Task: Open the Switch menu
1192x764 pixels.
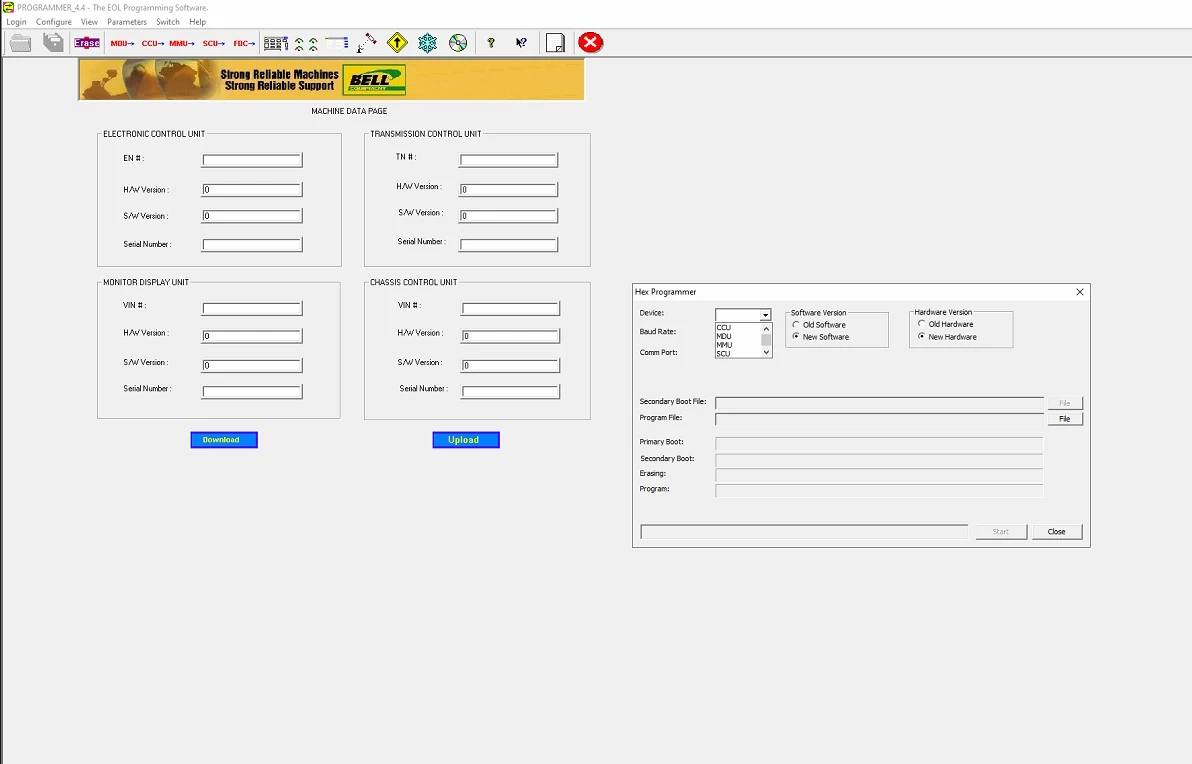Action: click(x=168, y=22)
